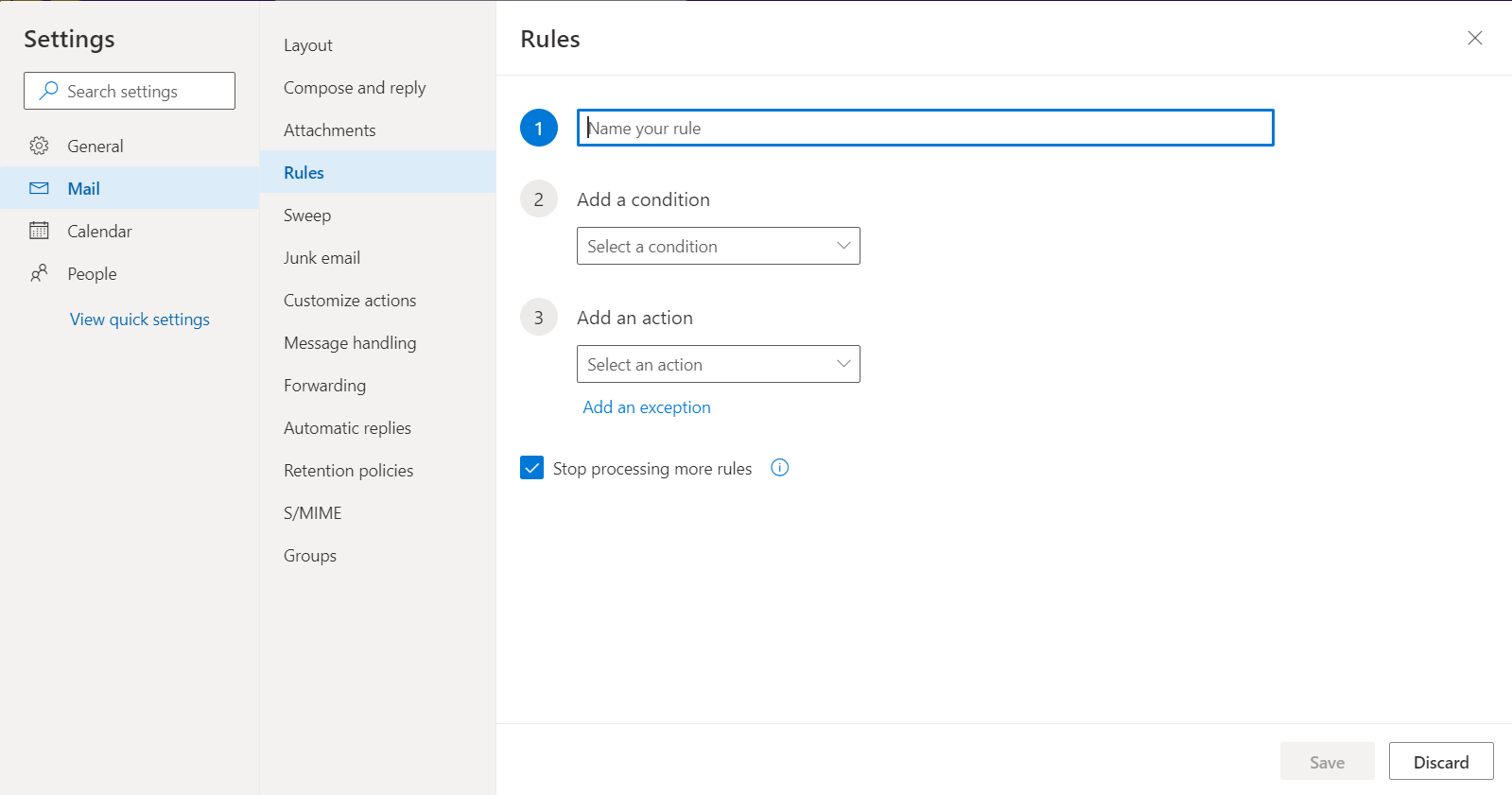Click Add an exception link

tap(647, 407)
